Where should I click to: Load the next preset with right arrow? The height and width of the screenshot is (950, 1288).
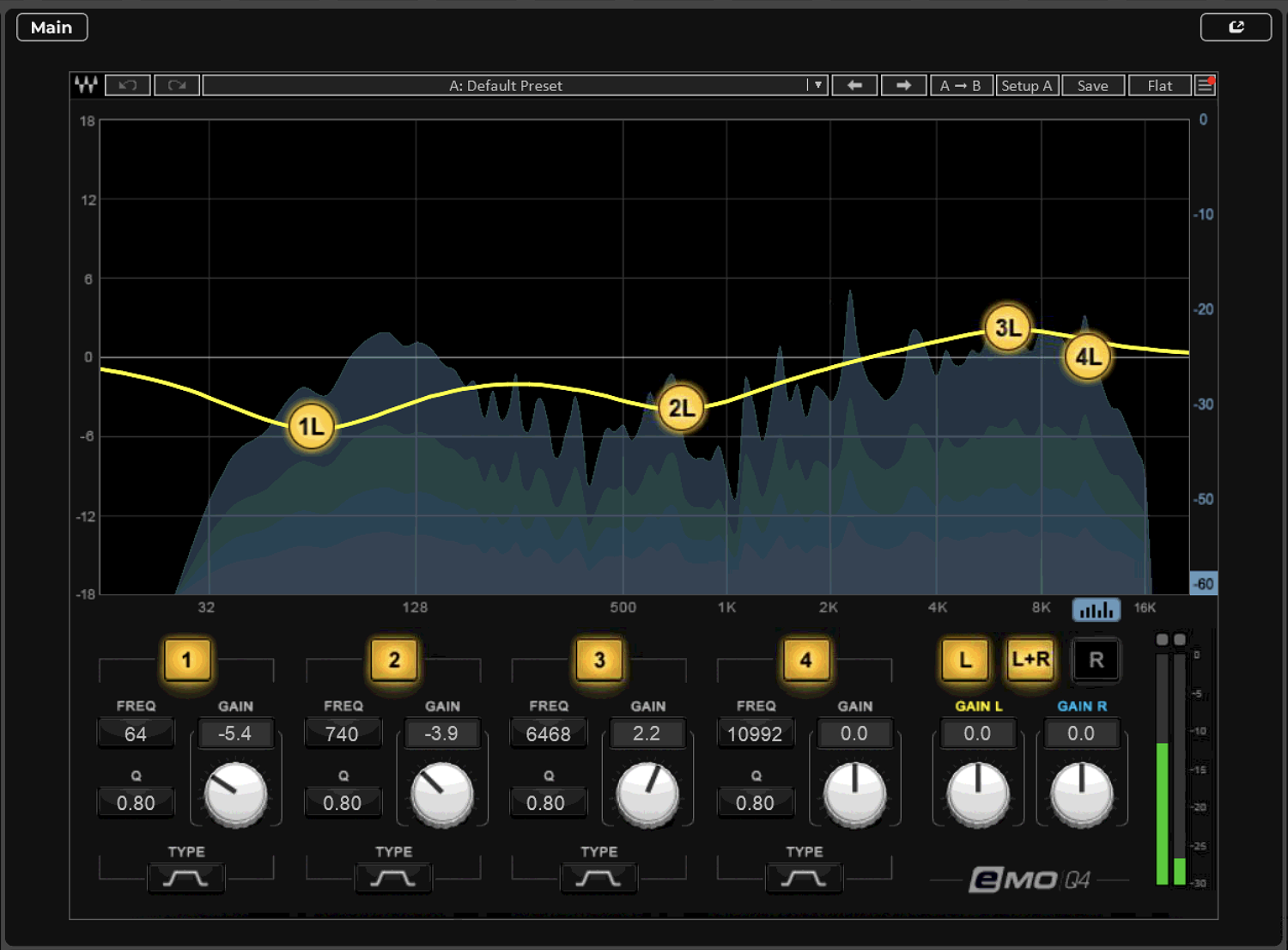tap(903, 85)
